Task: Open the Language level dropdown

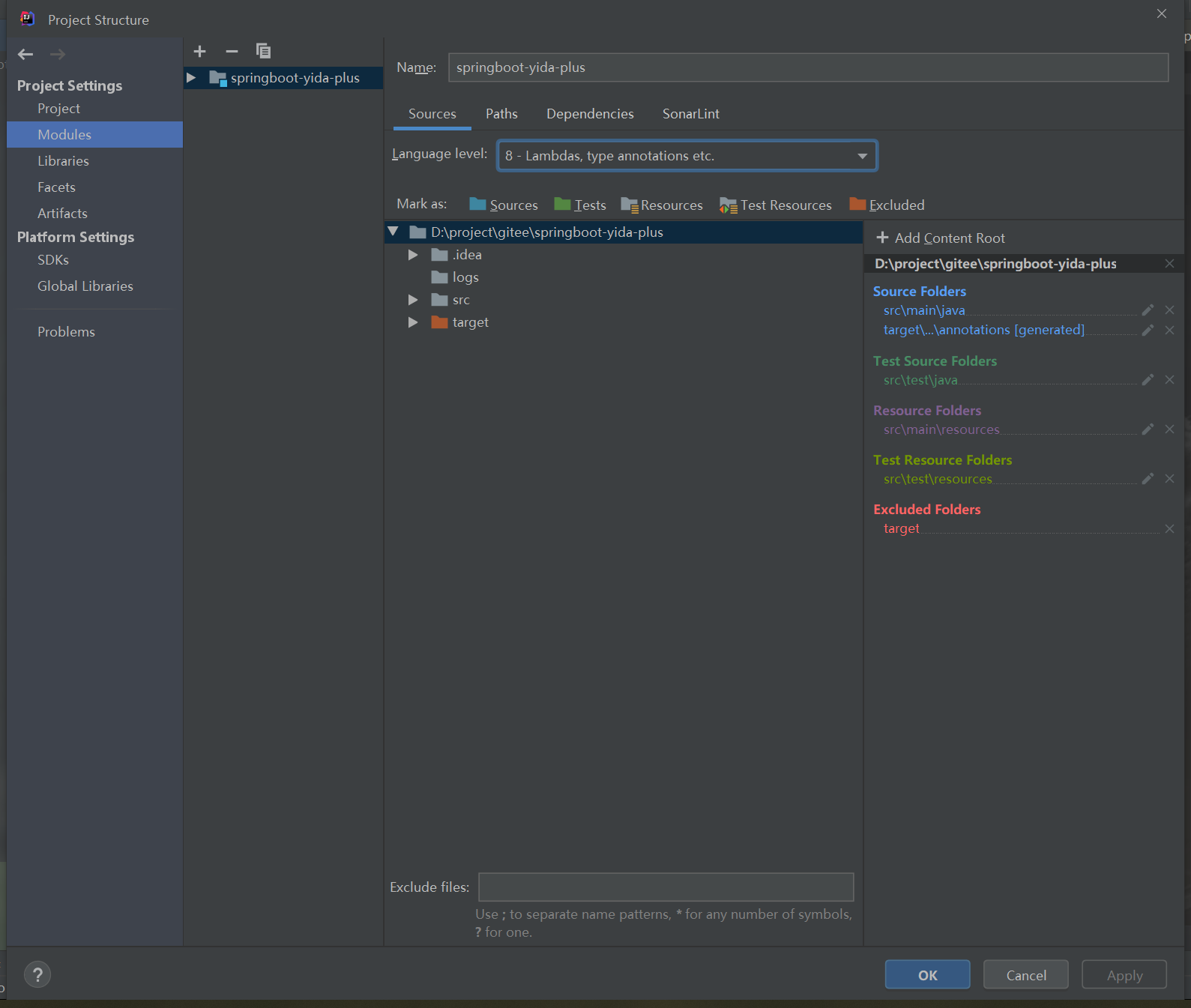Action: point(687,156)
